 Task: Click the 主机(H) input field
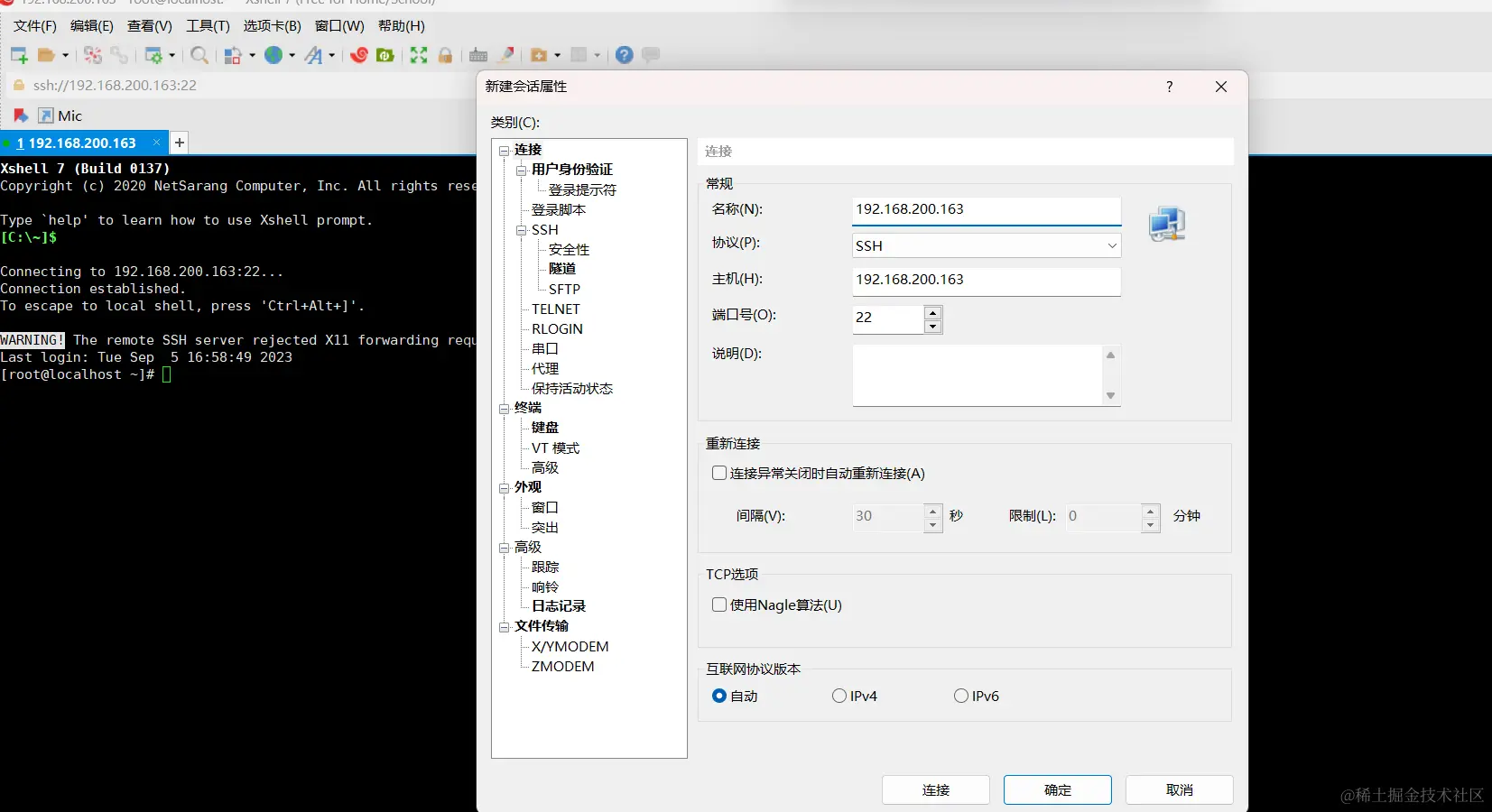pyautogui.click(x=987, y=281)
